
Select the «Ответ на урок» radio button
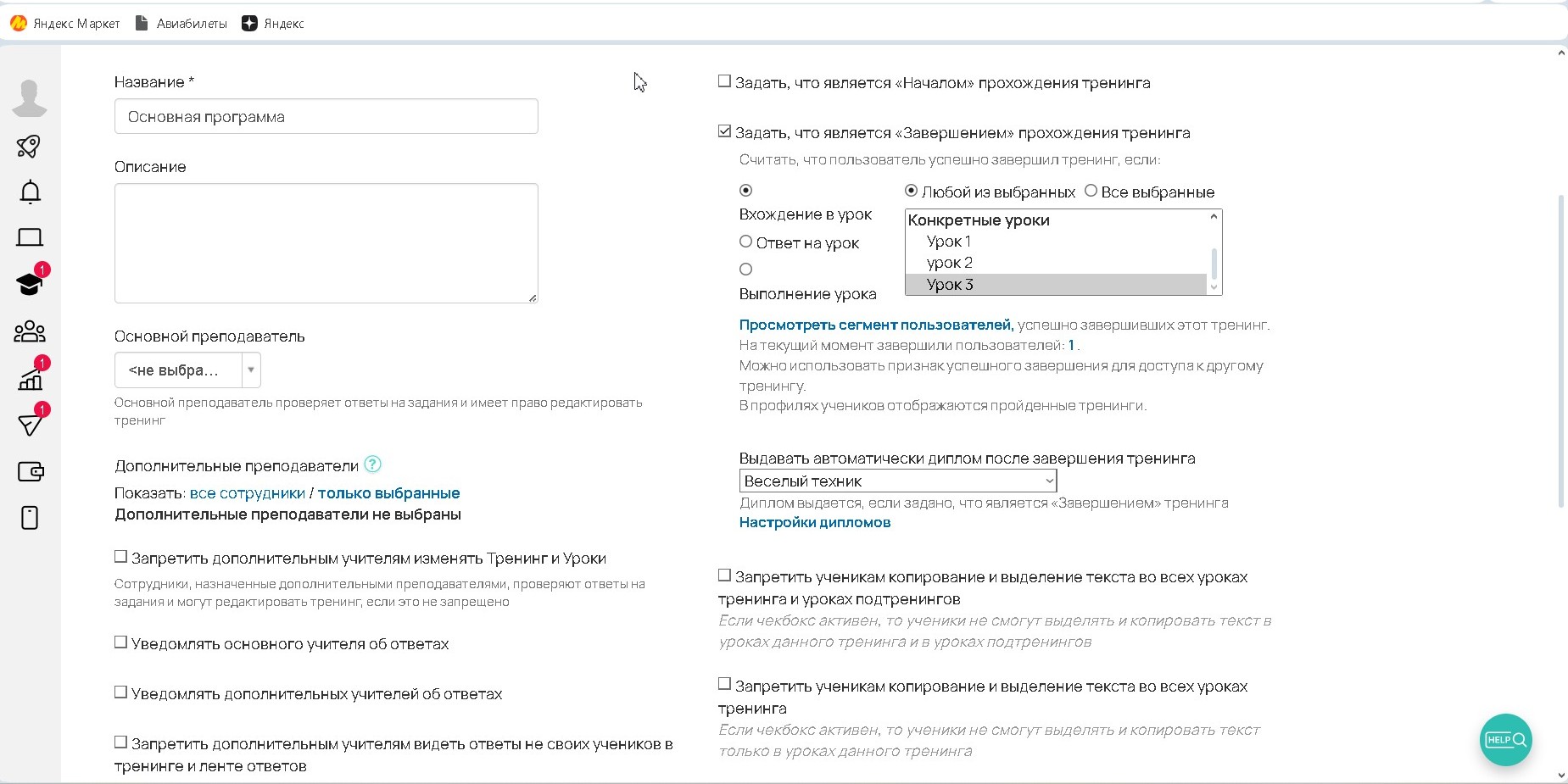pos(745,242)
